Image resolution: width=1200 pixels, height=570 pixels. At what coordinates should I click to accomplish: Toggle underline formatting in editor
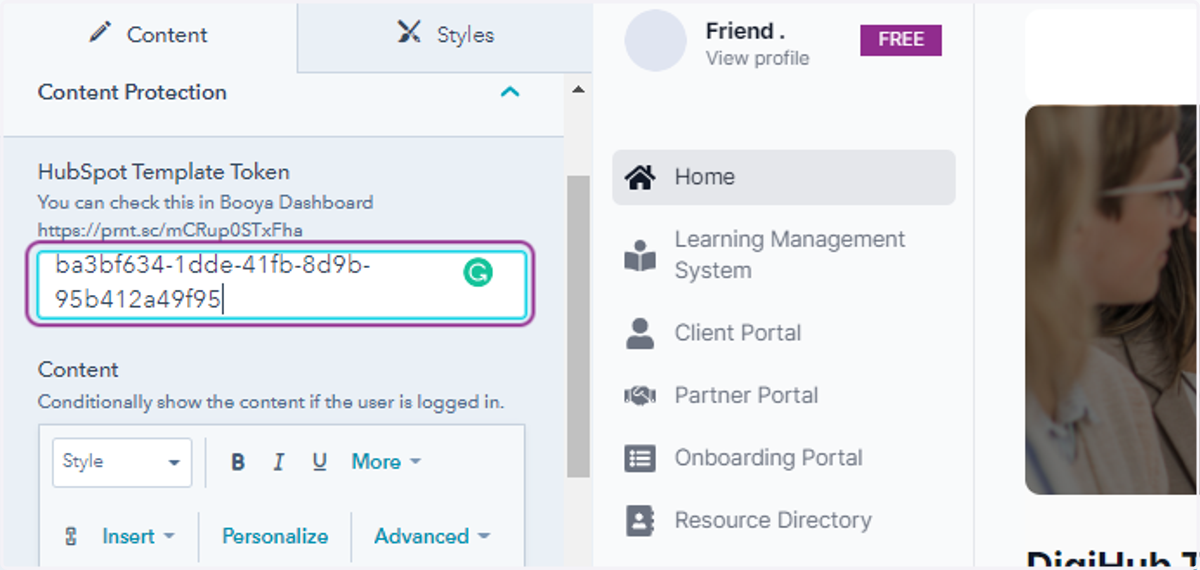click(x=319, y=462)
